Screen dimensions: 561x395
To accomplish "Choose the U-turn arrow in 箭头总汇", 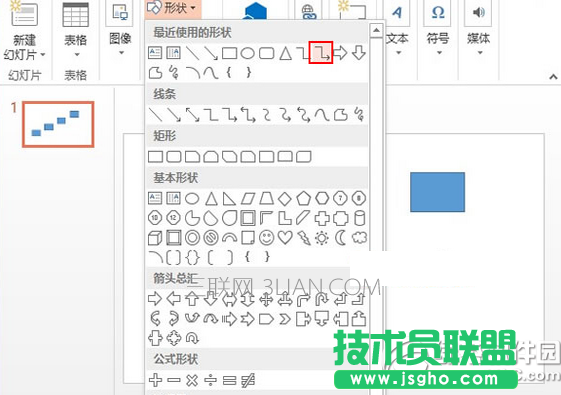I will [322, 298].
